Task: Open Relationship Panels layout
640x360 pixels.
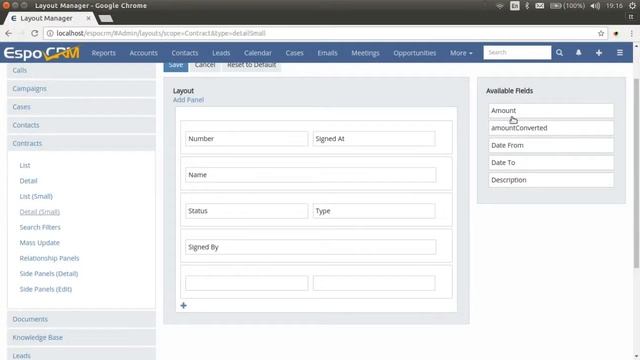Action: point(49,258)
